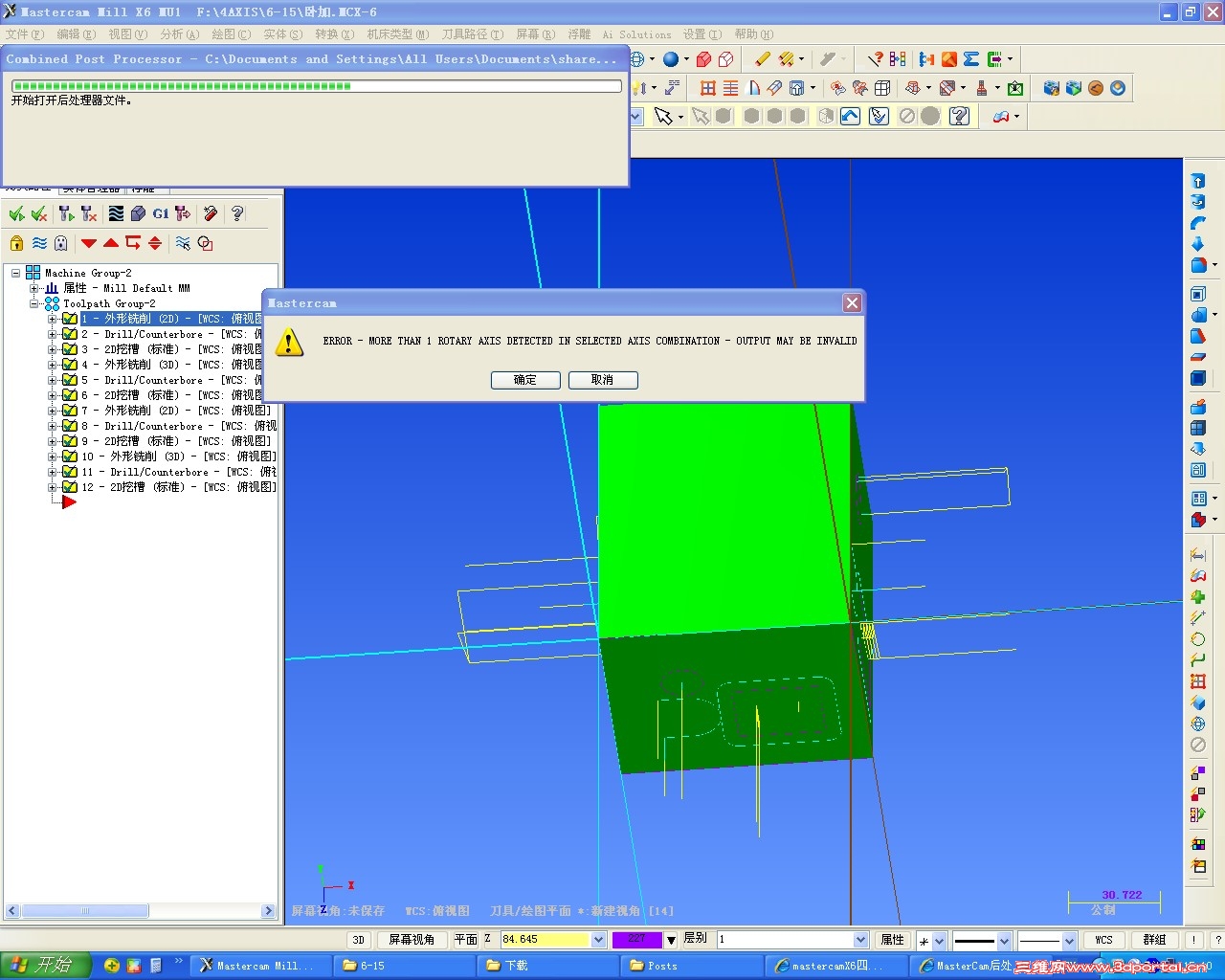1225x980 pixels.
Task: Click the Z value input field 84.645
Action: click(546, 940)
